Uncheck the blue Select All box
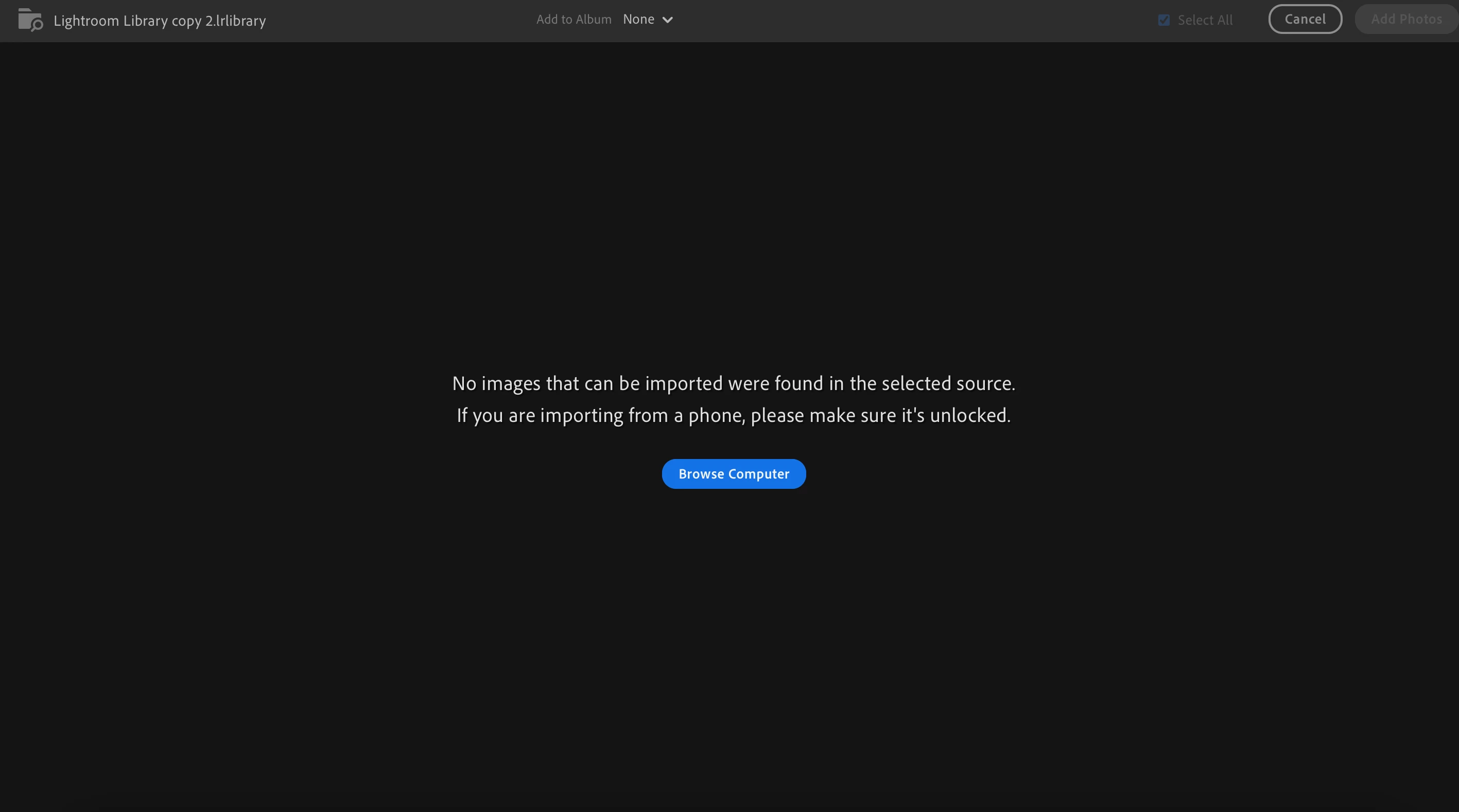Image resolution: width=1459 pixels, height=812 pixels. (x=1163, y=20)
